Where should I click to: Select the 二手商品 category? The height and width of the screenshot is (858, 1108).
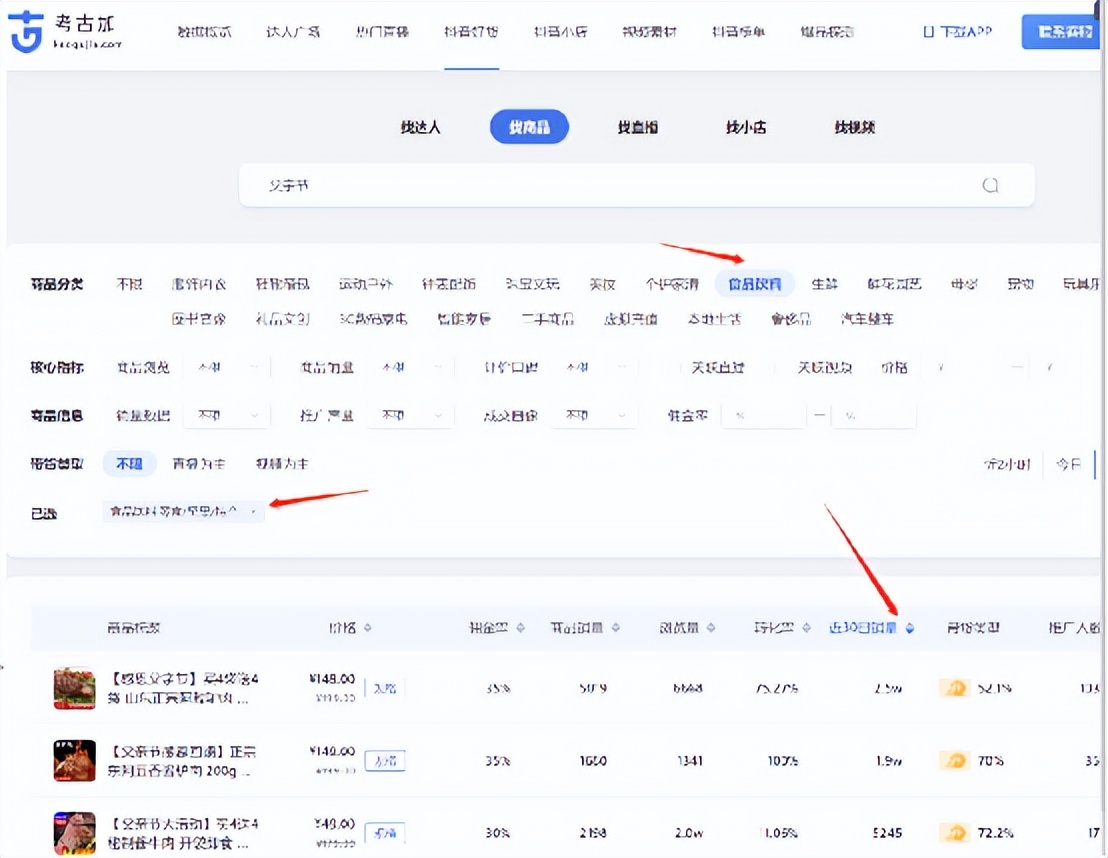pyautogui.click(x=547, y=319)
